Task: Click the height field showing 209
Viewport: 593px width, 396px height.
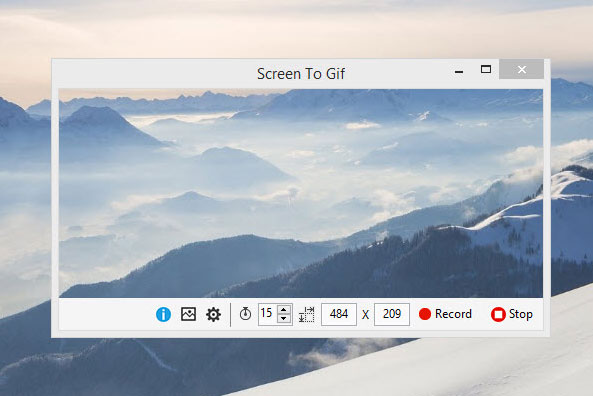Action: tap(392, 314)
